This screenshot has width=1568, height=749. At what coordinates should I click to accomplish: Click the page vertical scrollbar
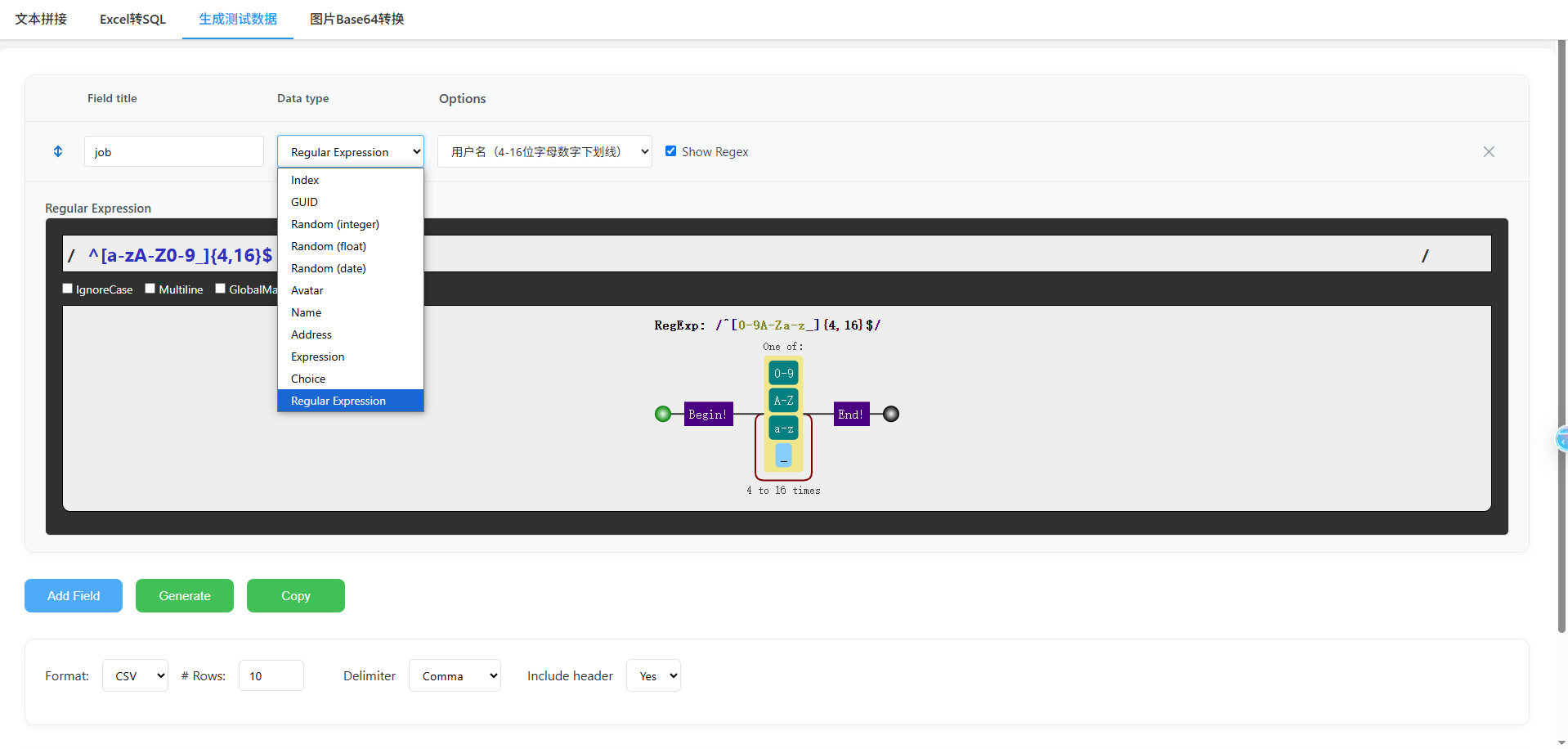point(1561,335)
